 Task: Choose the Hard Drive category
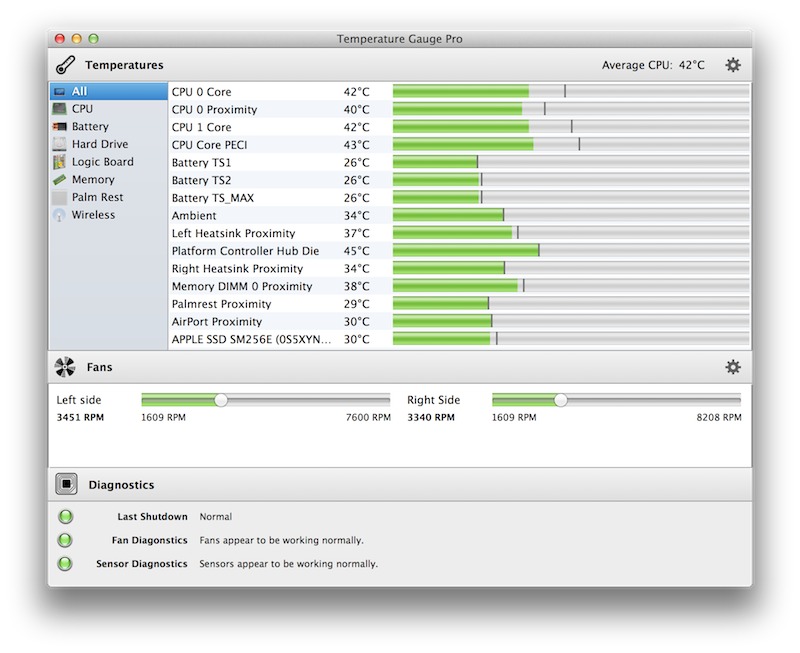[99, 144]
